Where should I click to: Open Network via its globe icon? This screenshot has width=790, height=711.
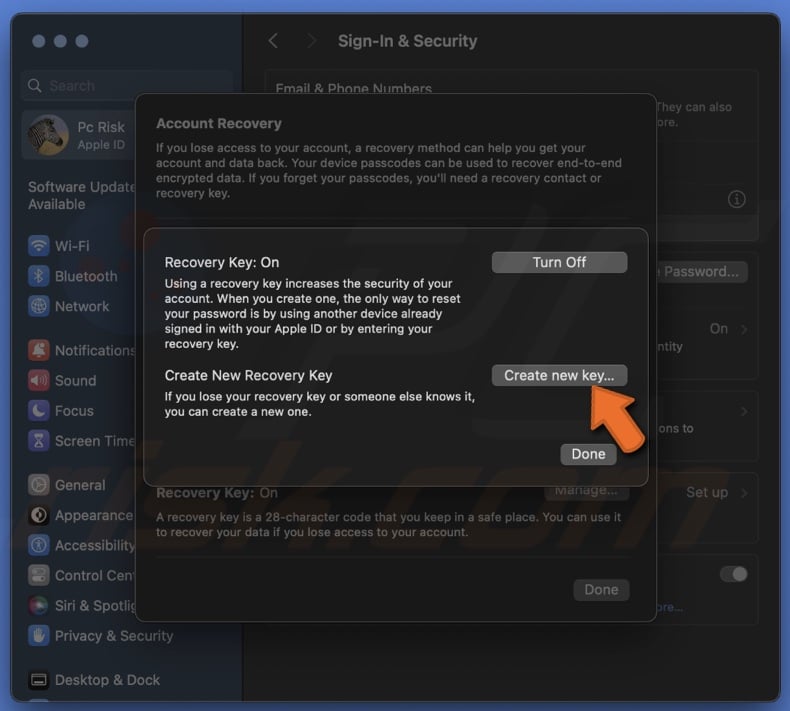tap(38, 306)
